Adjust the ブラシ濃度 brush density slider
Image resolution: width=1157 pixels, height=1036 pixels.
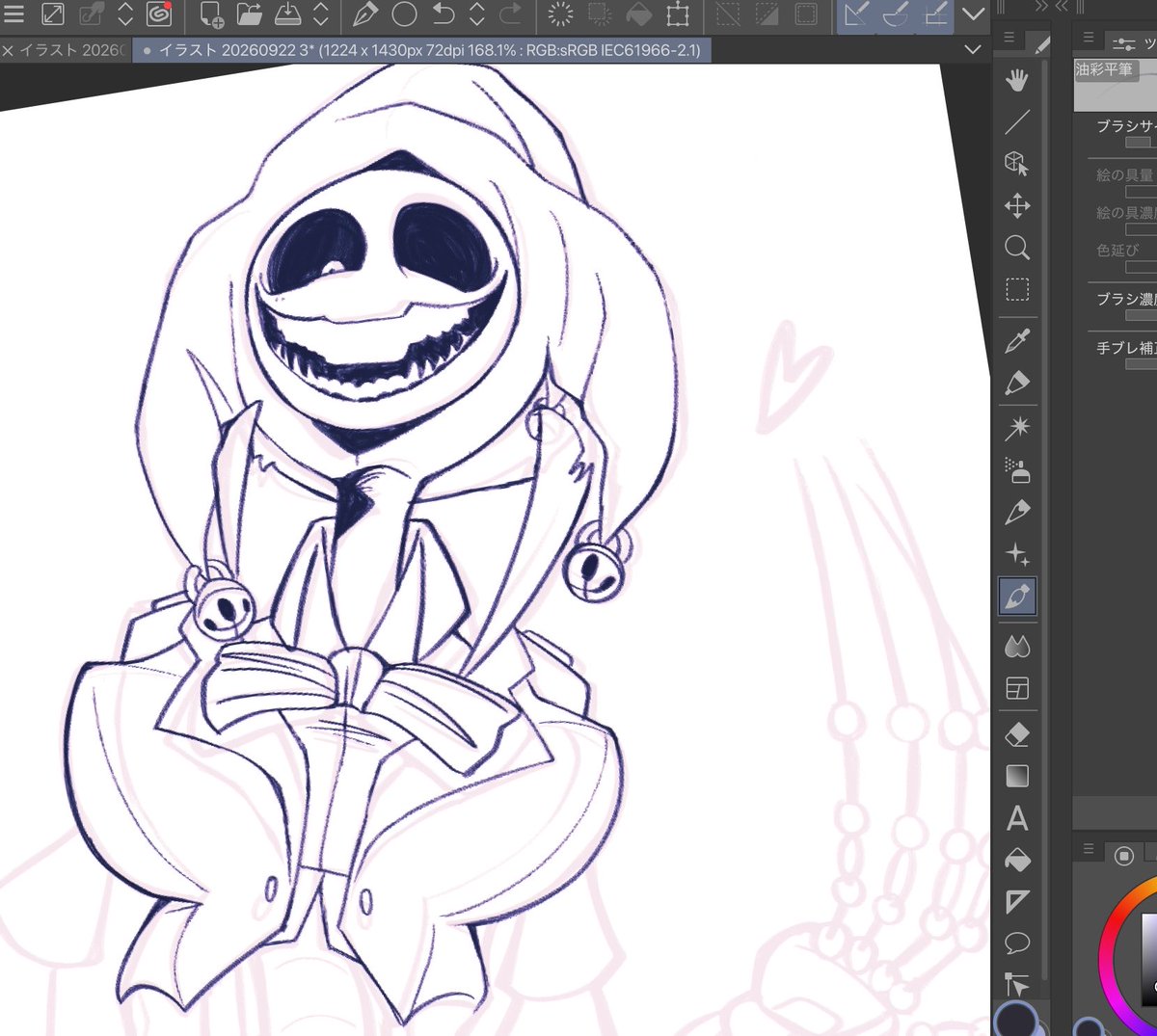click(1141, 315)
